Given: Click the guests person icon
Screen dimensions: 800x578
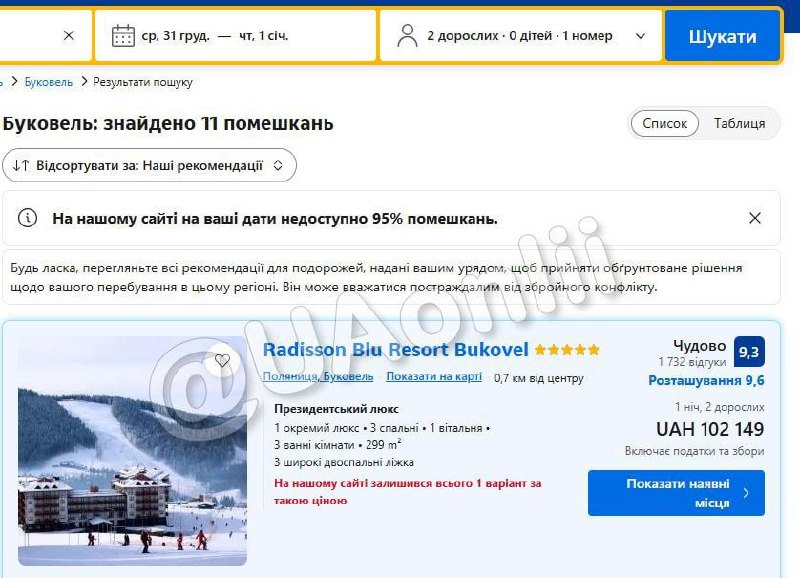Looking at the screenshot, I should [x=407, y=36].
